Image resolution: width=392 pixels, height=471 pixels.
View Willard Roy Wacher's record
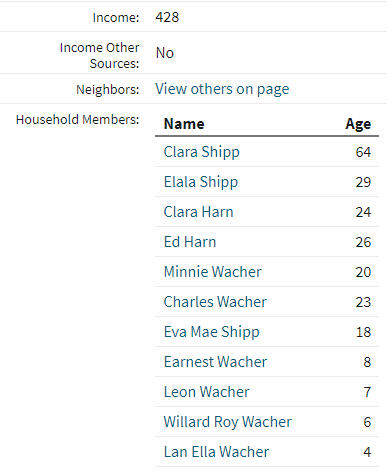tap(228, 422)
